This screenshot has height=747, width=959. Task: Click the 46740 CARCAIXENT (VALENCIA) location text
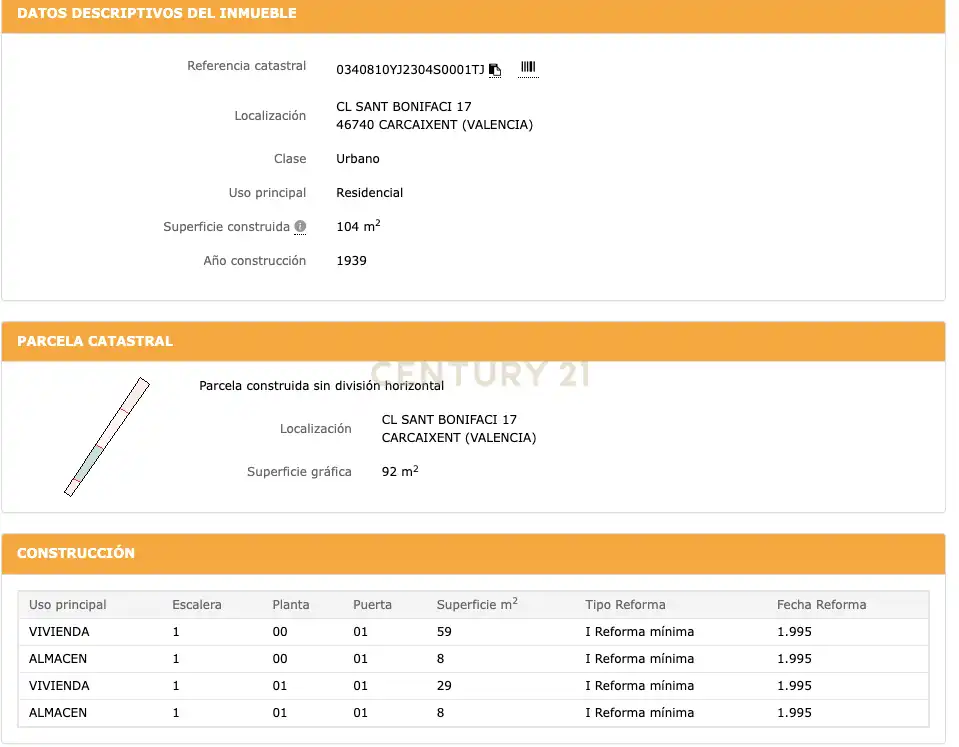click(434, 125)
